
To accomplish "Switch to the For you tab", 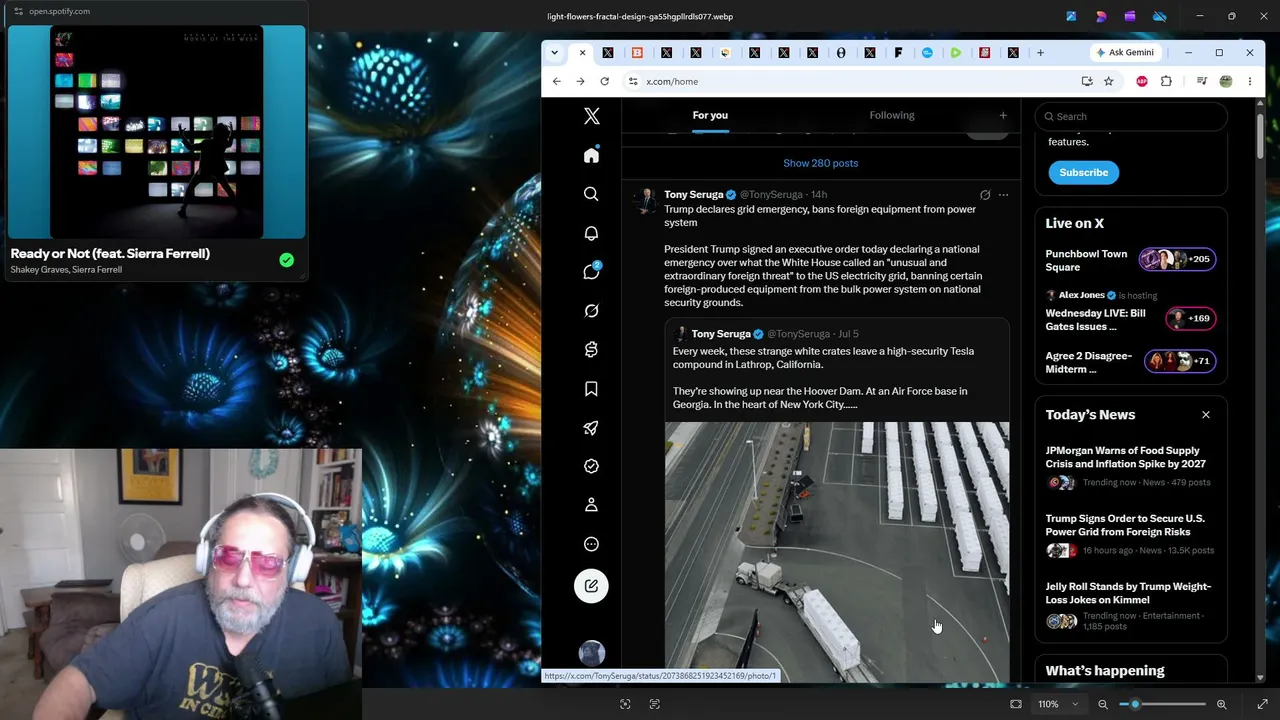I will (x=710, y=116).
